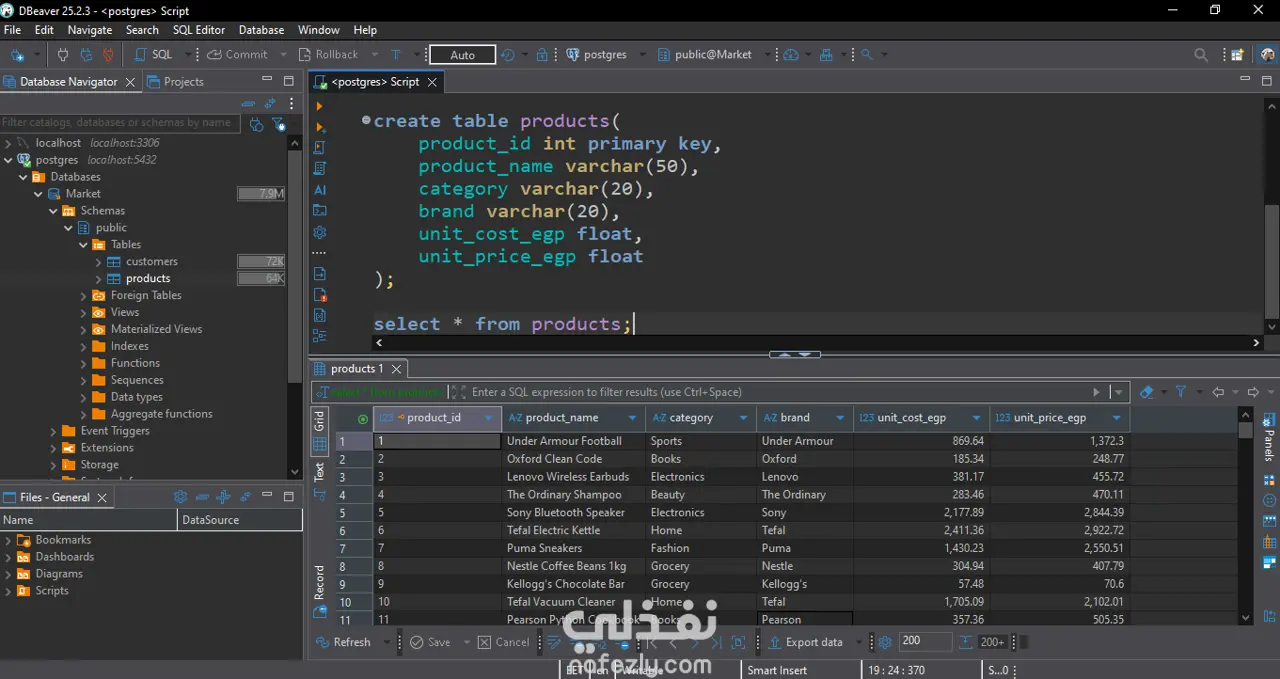Click the Save button in results bar
Screen dimensions: 1280x679
pos(430,642)
